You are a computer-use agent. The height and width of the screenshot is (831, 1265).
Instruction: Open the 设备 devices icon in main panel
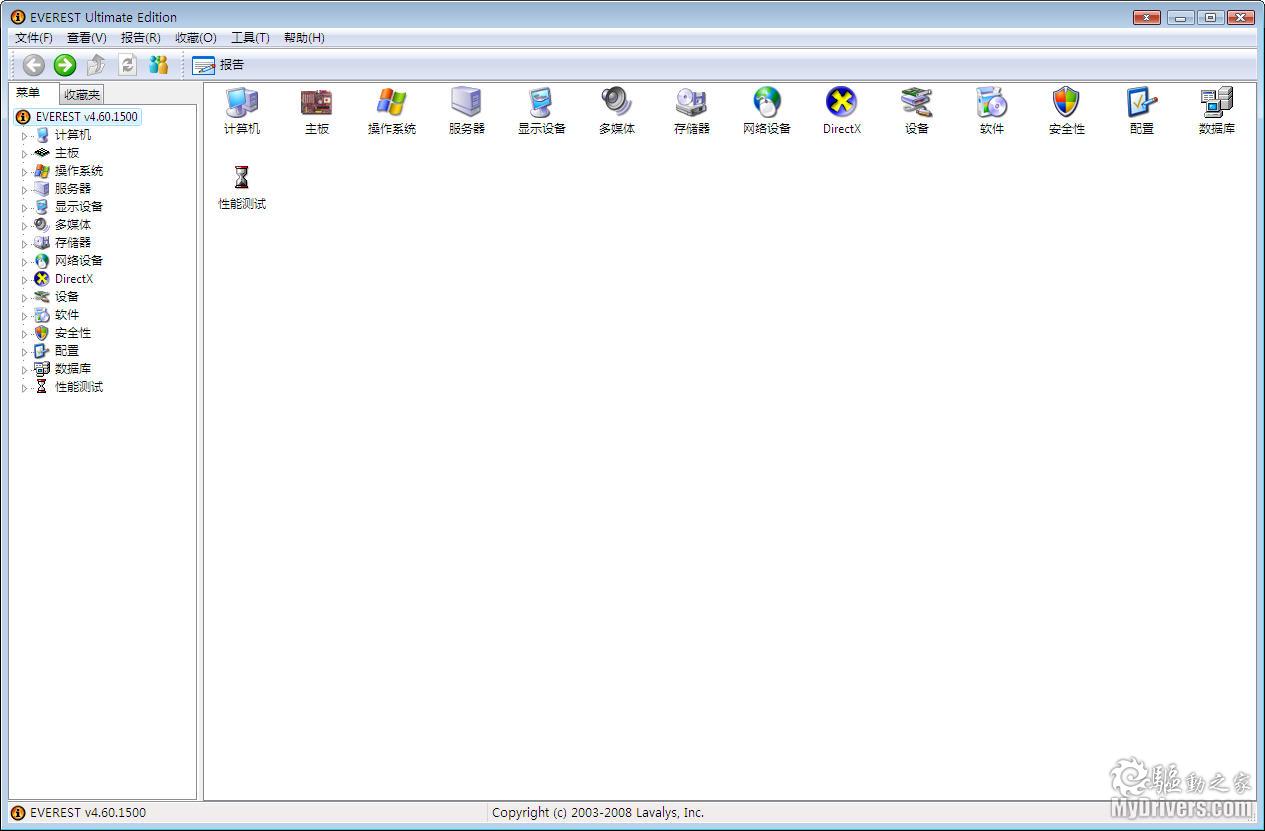point(917,110)
